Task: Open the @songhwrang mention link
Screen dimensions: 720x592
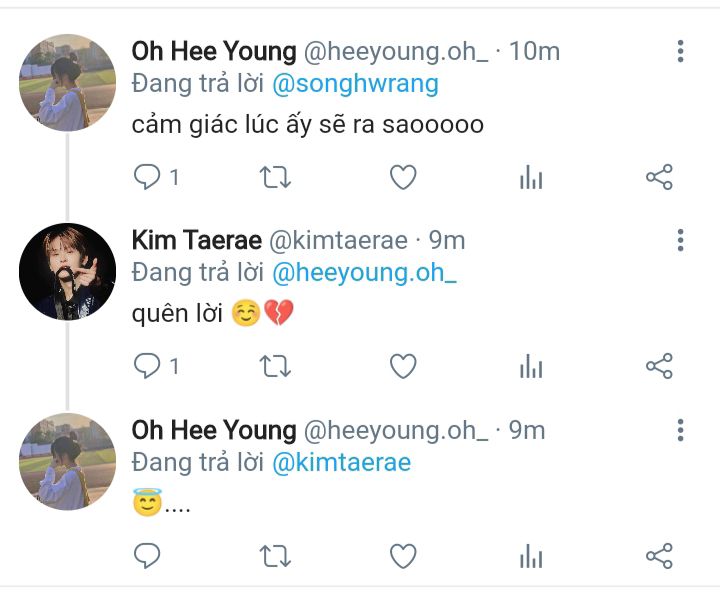Action: point(355,83)
